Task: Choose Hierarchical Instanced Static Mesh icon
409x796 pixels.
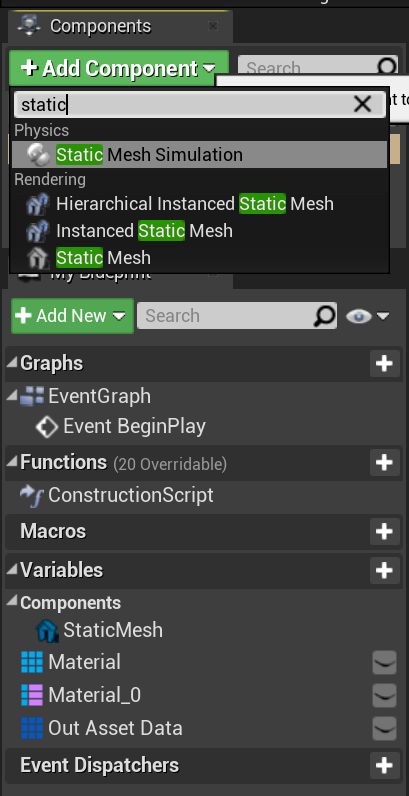Action: (38, 204)
